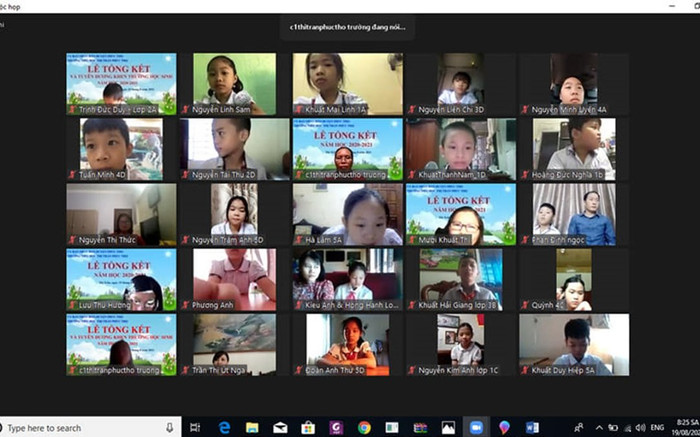Select Nguyễn Linh Sam's video tile
This screenshot has height=437, width=700.
[x=234, y=84]
